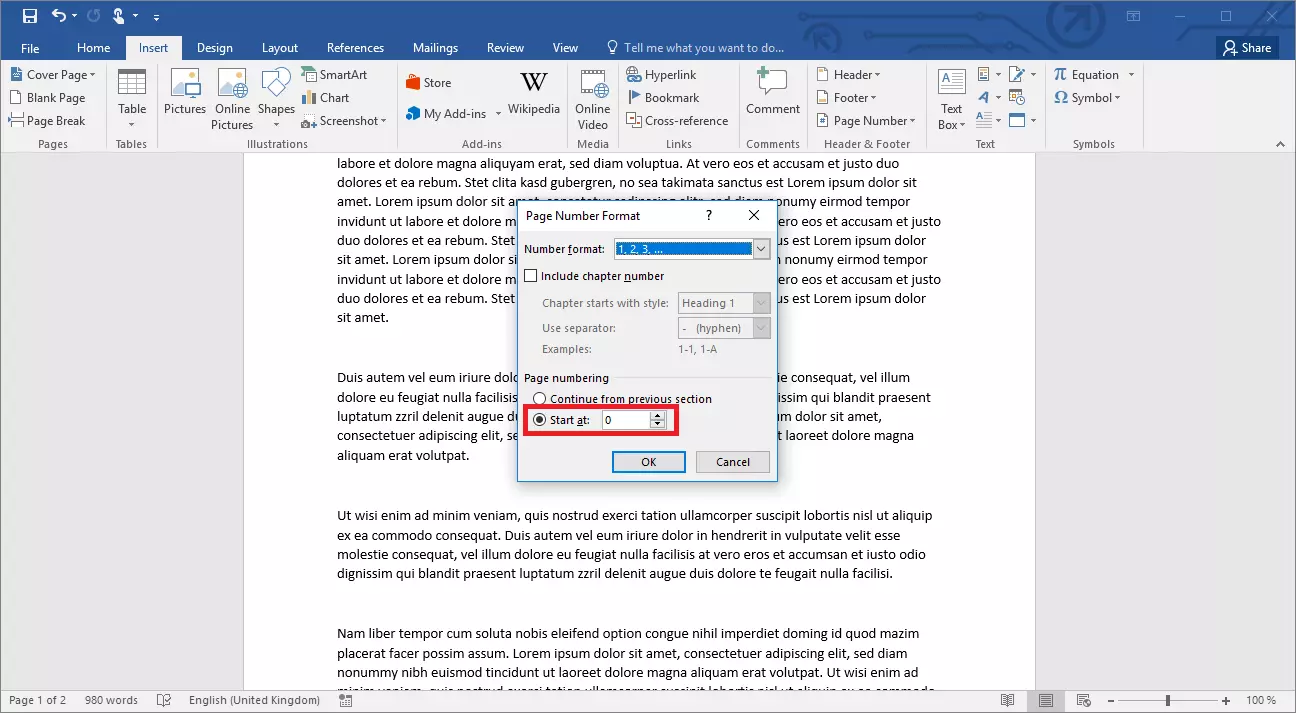Select the Start at radio button

pos(540,420)
